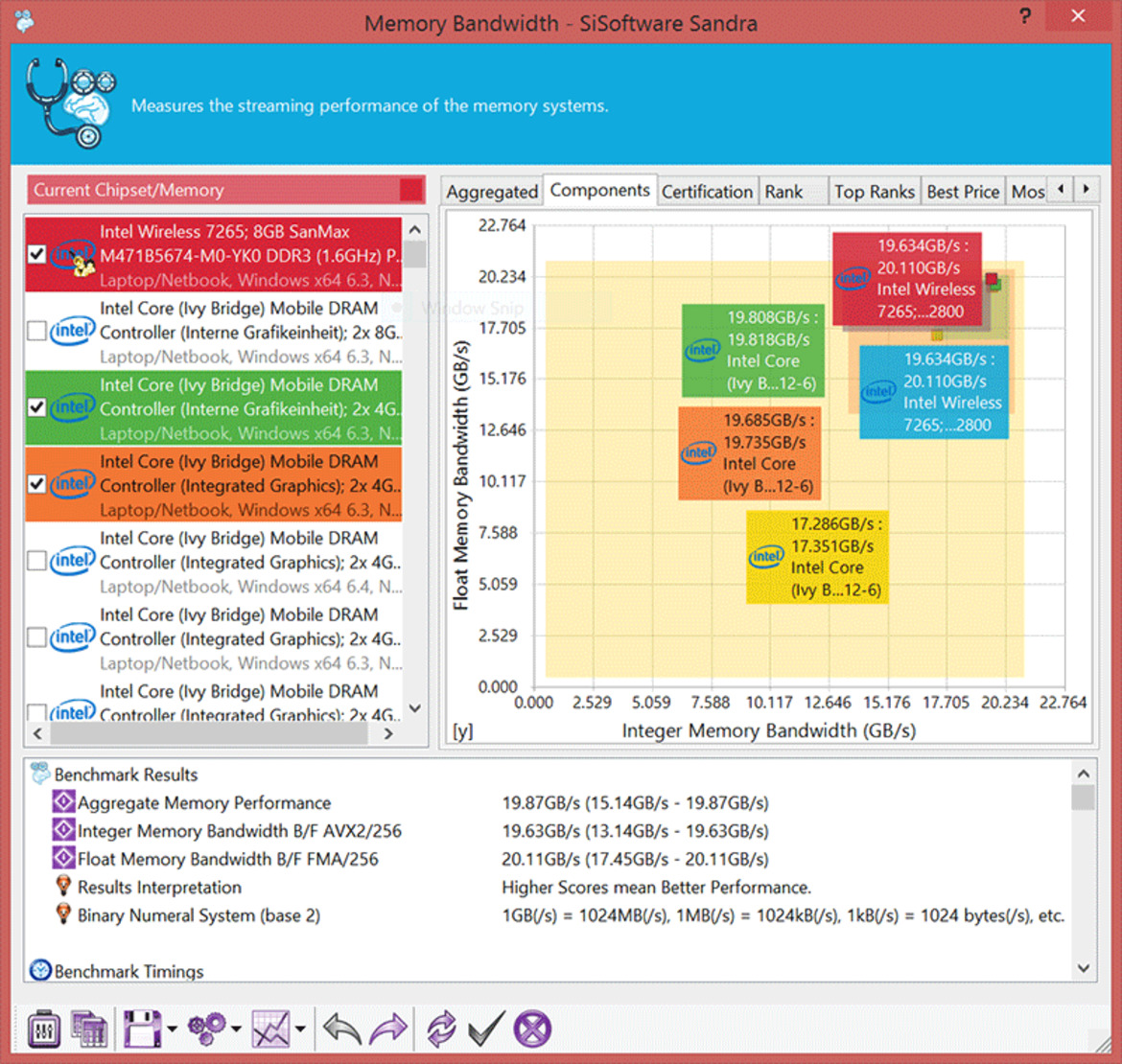
Task: Click the purple gears options icon
Action: (207, 1029)
